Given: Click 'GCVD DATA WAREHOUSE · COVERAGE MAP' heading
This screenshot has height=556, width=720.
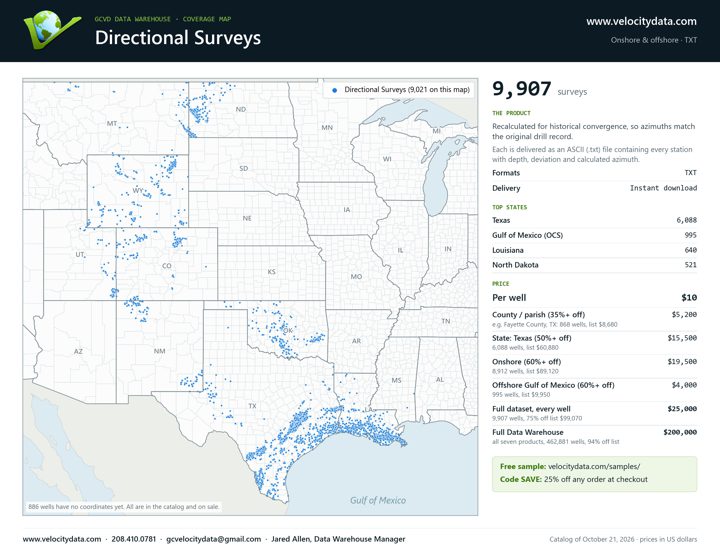Looking at the screenshot, I should 163,19.
